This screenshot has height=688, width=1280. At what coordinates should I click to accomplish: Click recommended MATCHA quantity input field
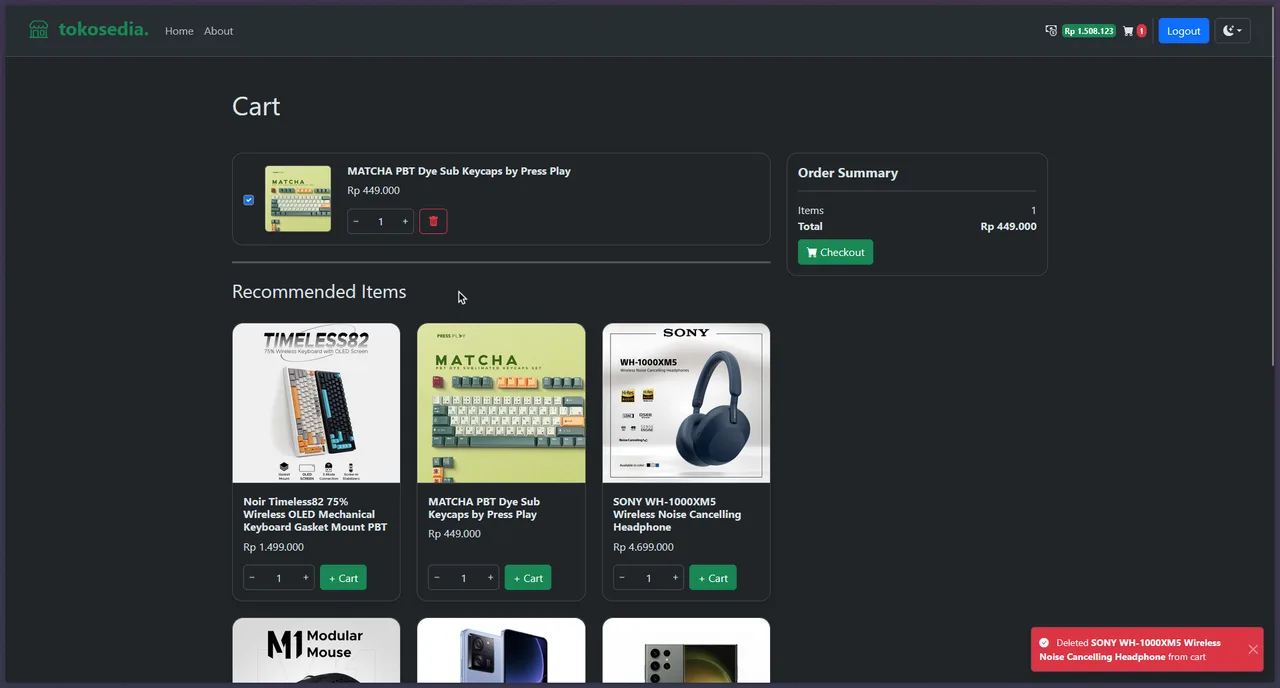point(464,578)
